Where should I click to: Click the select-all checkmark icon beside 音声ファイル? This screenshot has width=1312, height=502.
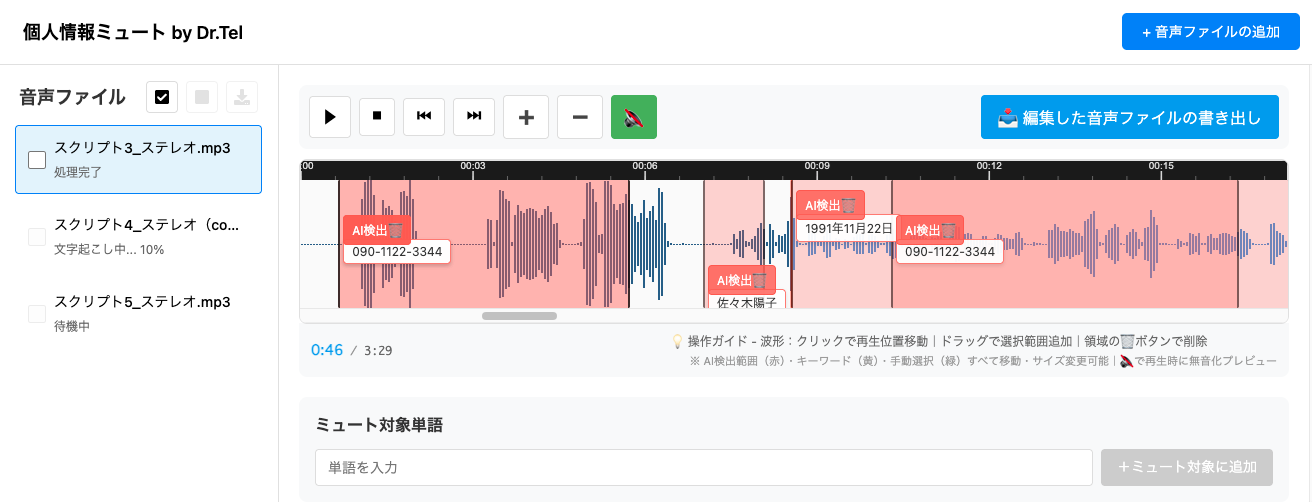(x=162, y=97)
